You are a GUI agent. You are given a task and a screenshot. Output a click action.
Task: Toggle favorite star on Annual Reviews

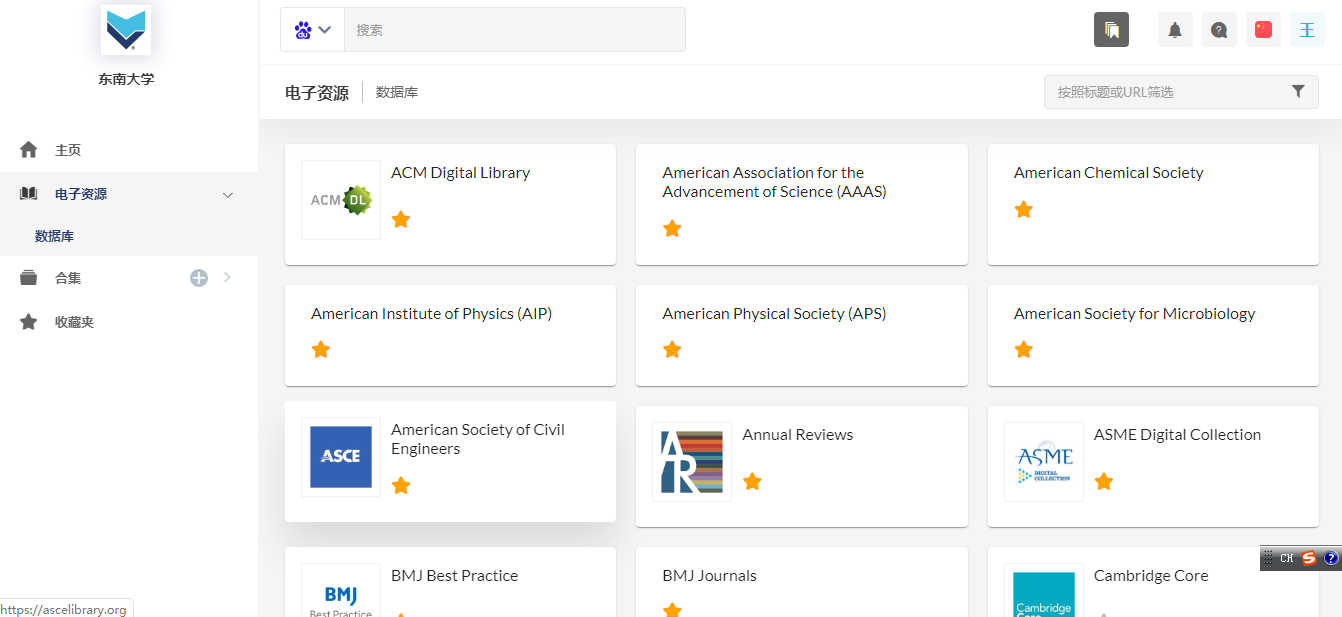(x=752, y=481)
